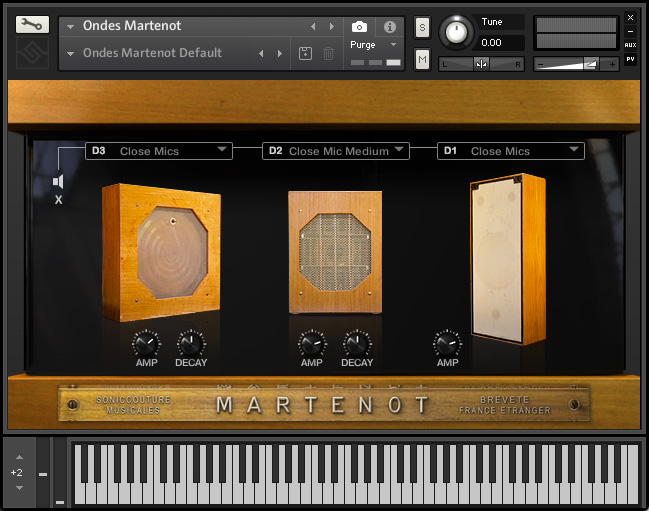Close the instrument with the X button

click(x=630, y=17)
